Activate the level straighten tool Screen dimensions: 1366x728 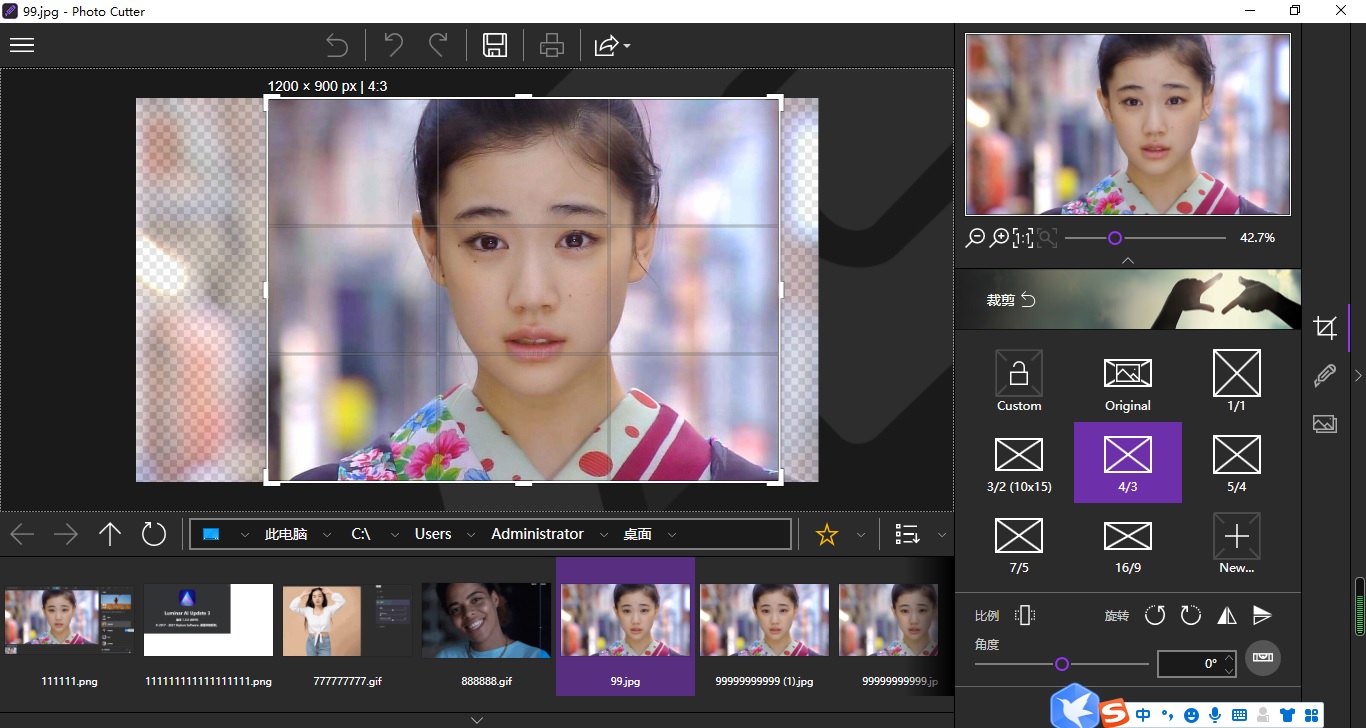1264,658
